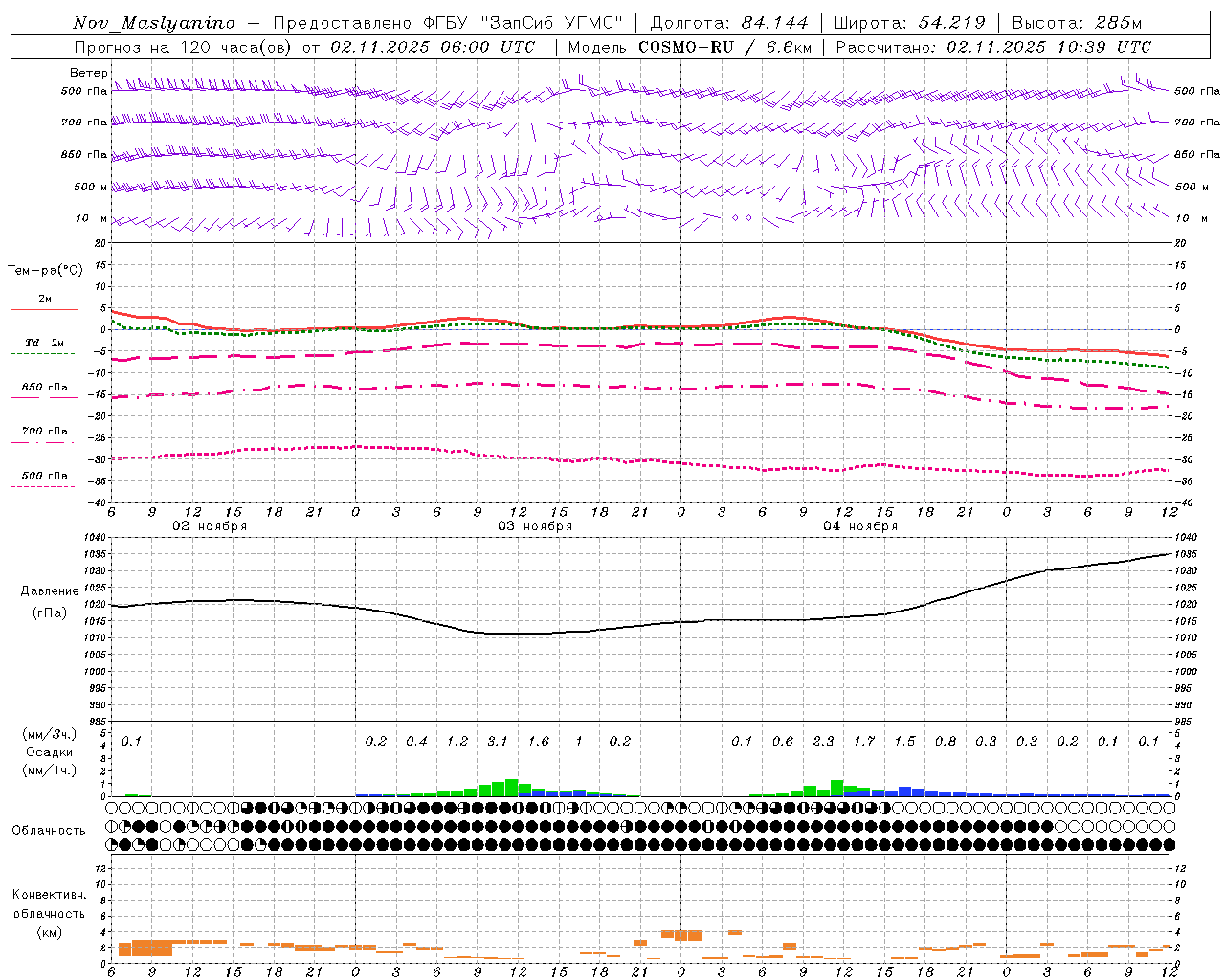Image resolution: width=1225 pixels, height=980 pixels.
Task: Click the model name "COSMO-RU / 6.6км"
Action: 725,47
